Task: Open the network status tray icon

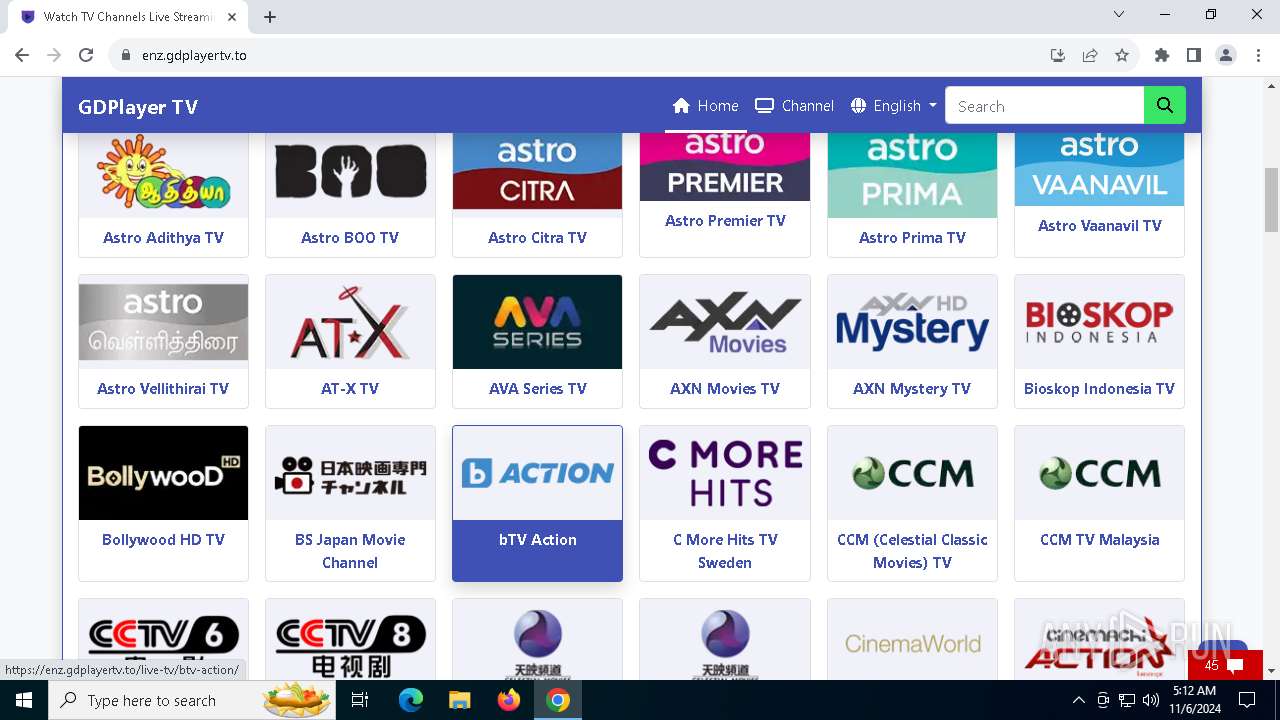Action: 1127,700
